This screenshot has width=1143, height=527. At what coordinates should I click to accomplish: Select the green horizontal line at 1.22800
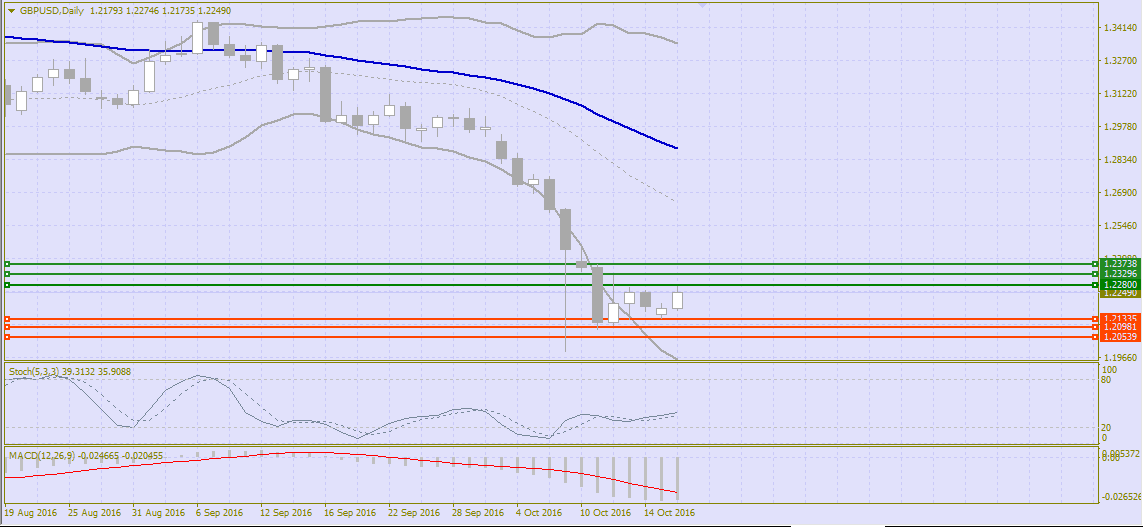(550, 285)
